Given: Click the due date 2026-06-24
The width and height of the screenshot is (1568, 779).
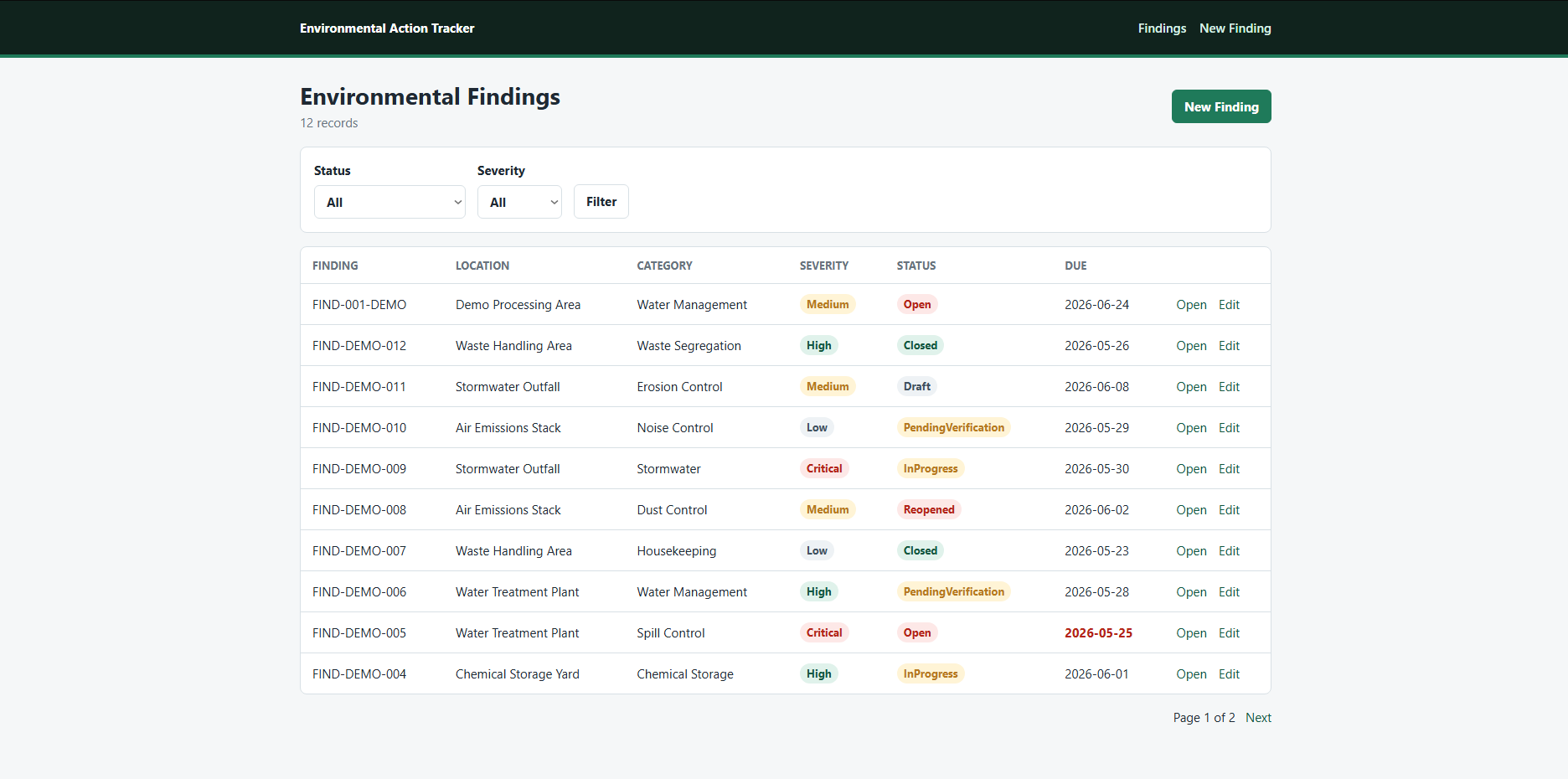Looking at the screenshot, I should click(x=1096, y=305).
